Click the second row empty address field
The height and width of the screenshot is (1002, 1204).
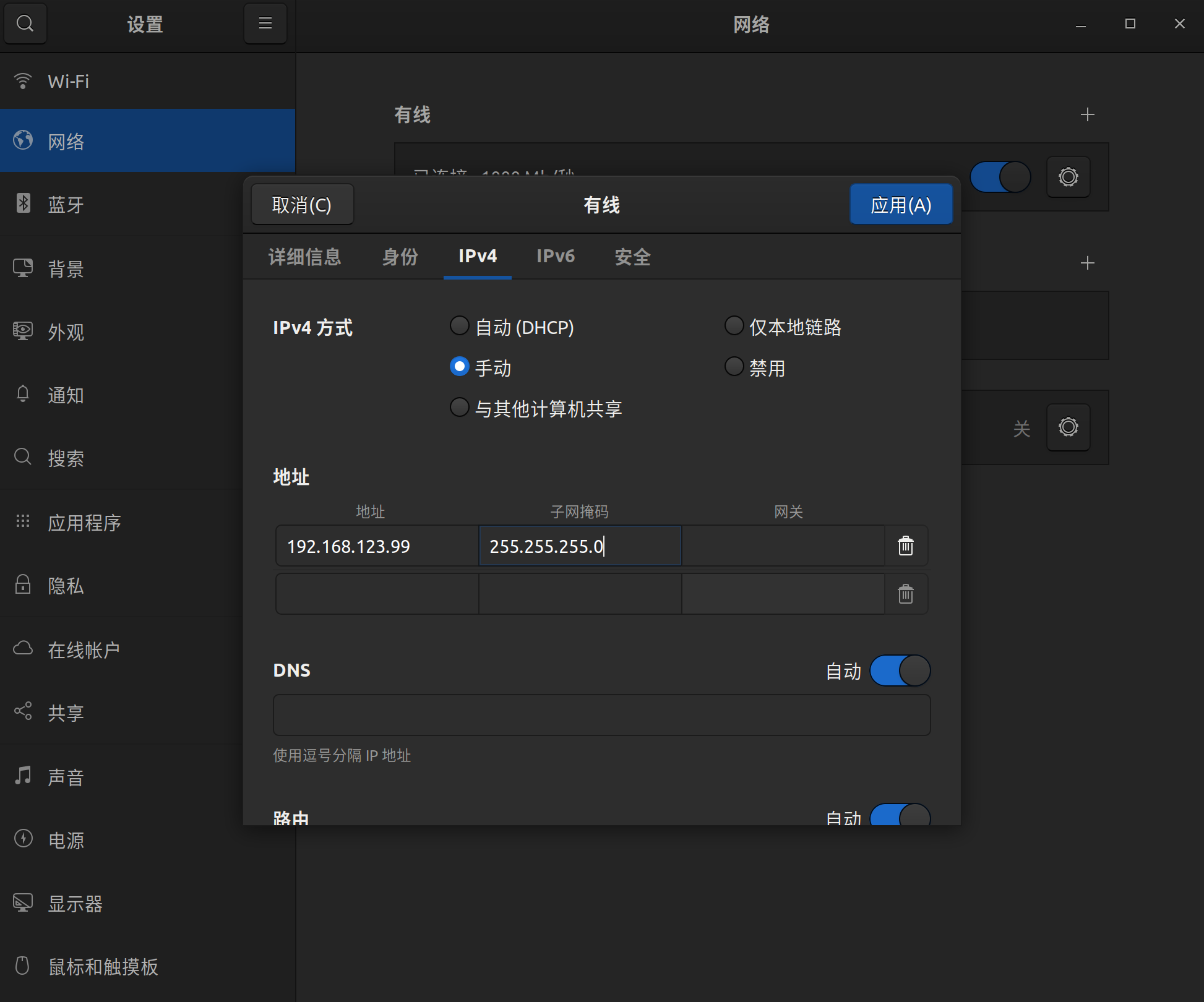pyautogui.click(x=377, y=594)
